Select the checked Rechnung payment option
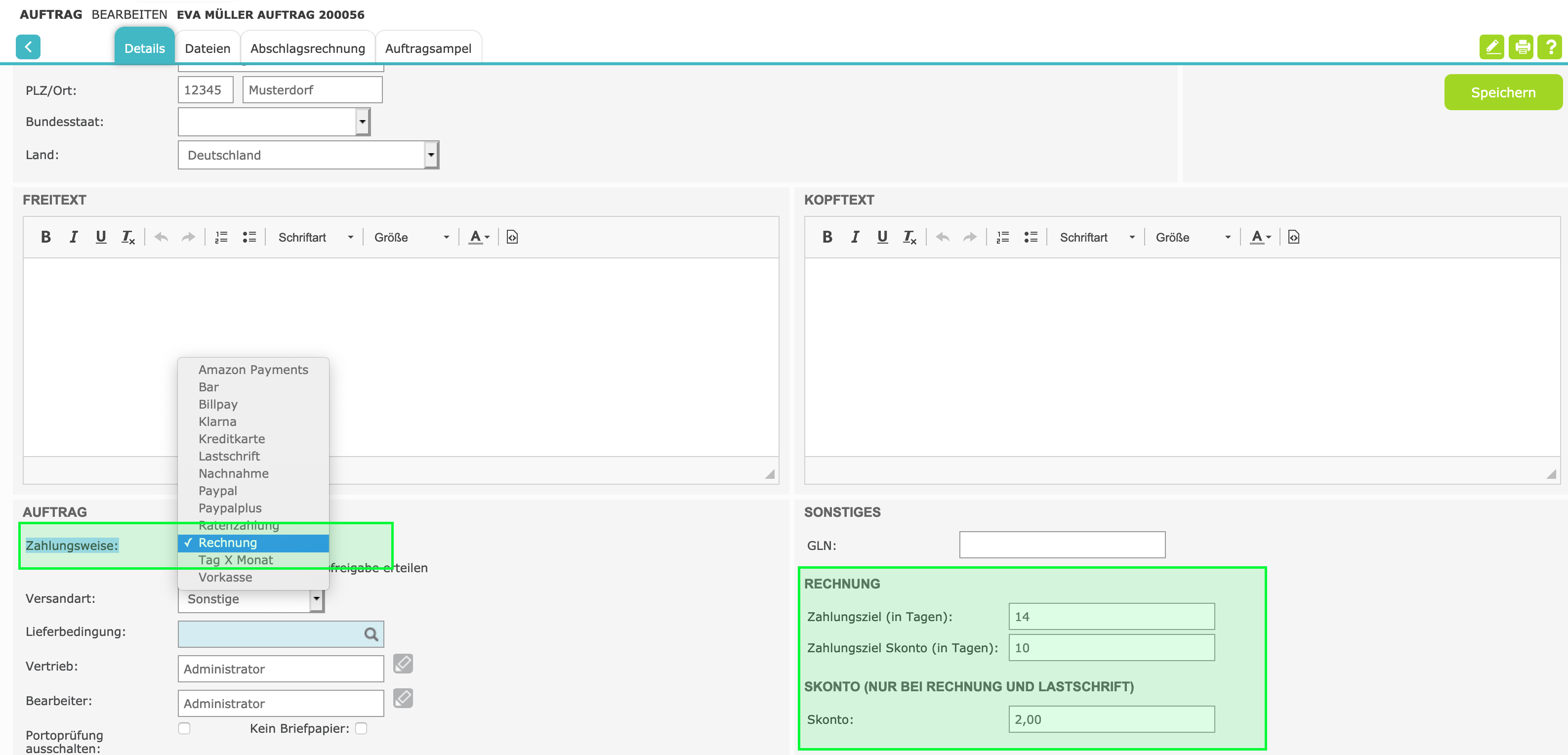The image size is (1568, 755). click(x=253, y=543)
